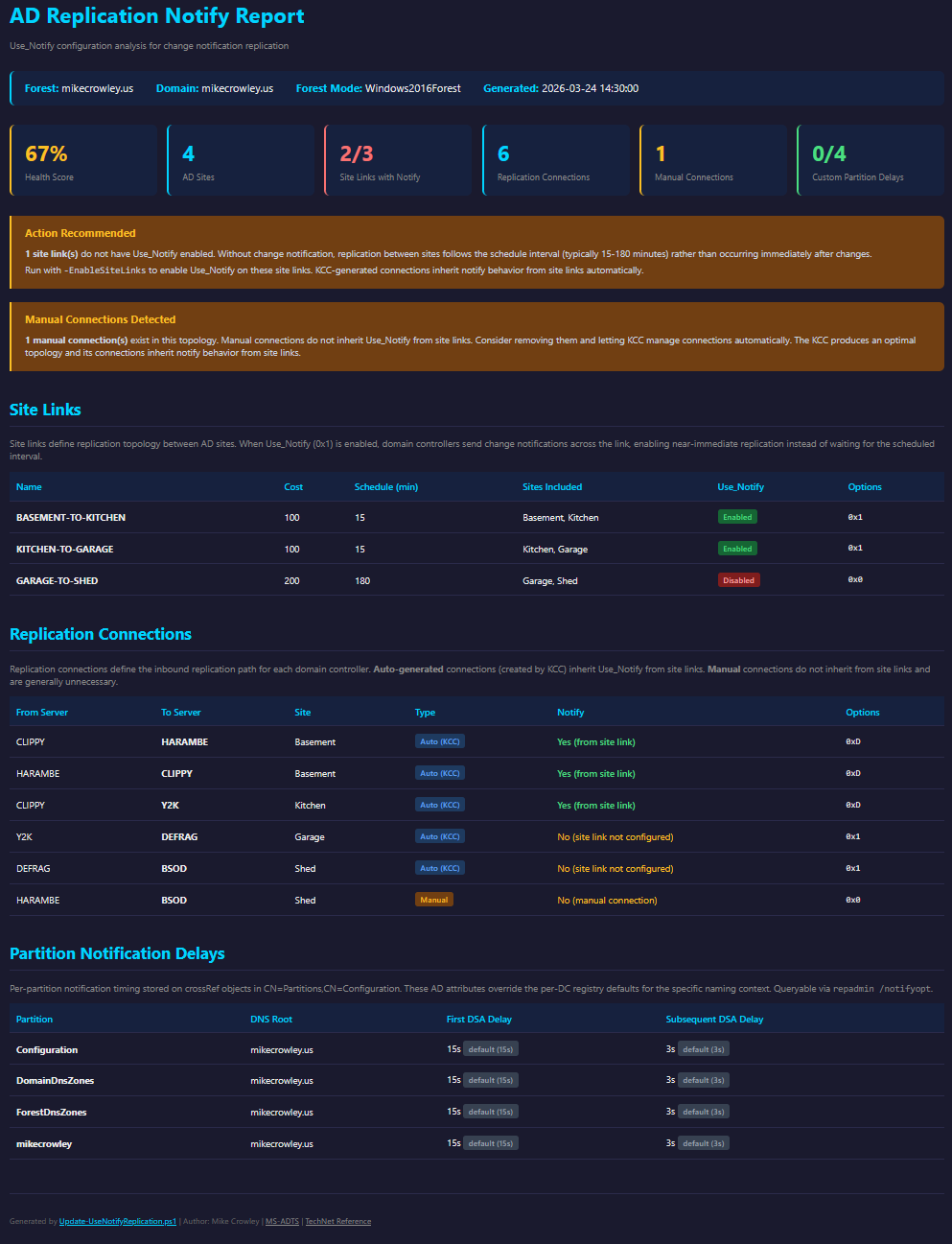Screen dimensions: 952x1244
Task: Click the TechNet Reference footer link
Action: (x=337, y=1221)
